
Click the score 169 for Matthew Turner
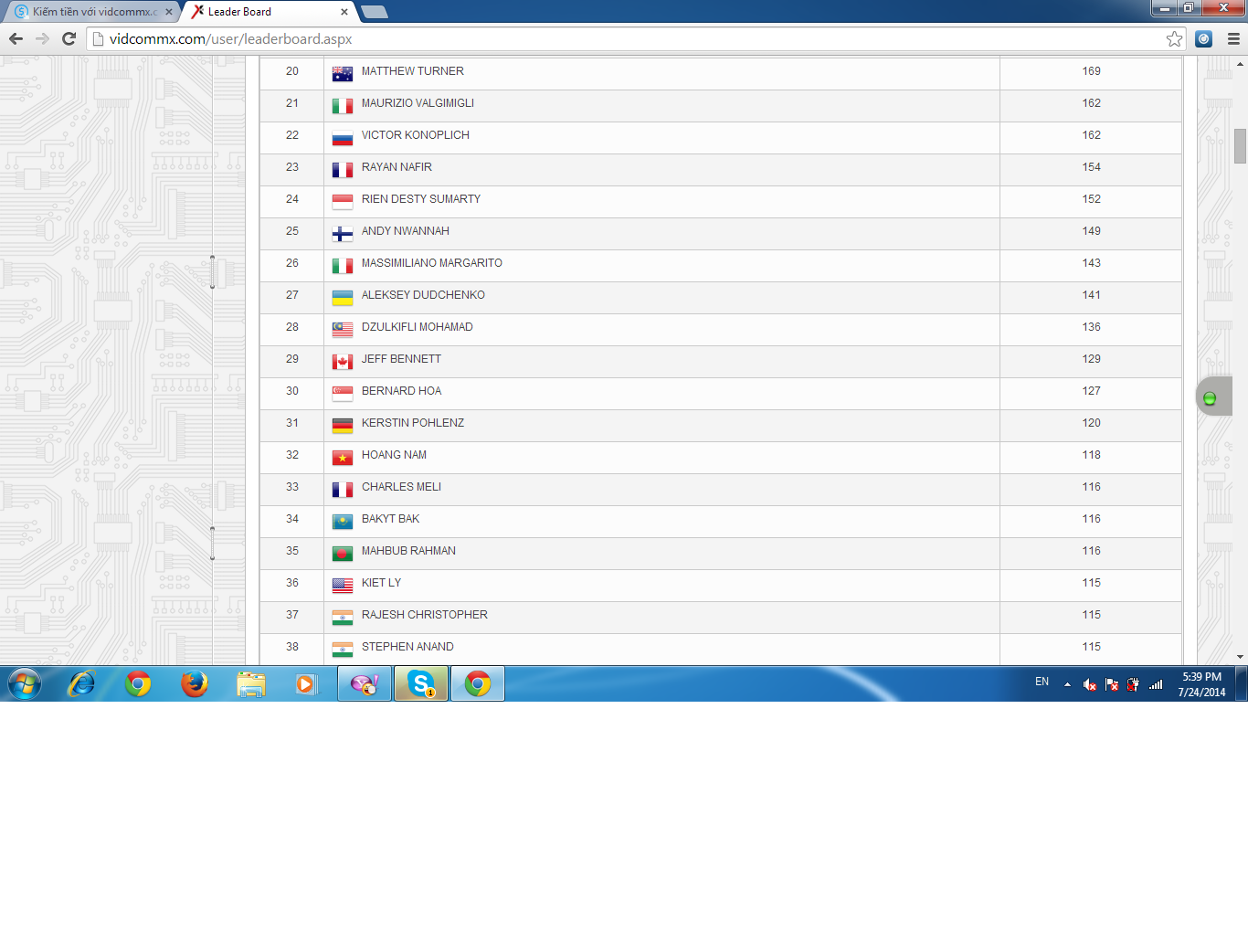click(x=1092, y=71)
